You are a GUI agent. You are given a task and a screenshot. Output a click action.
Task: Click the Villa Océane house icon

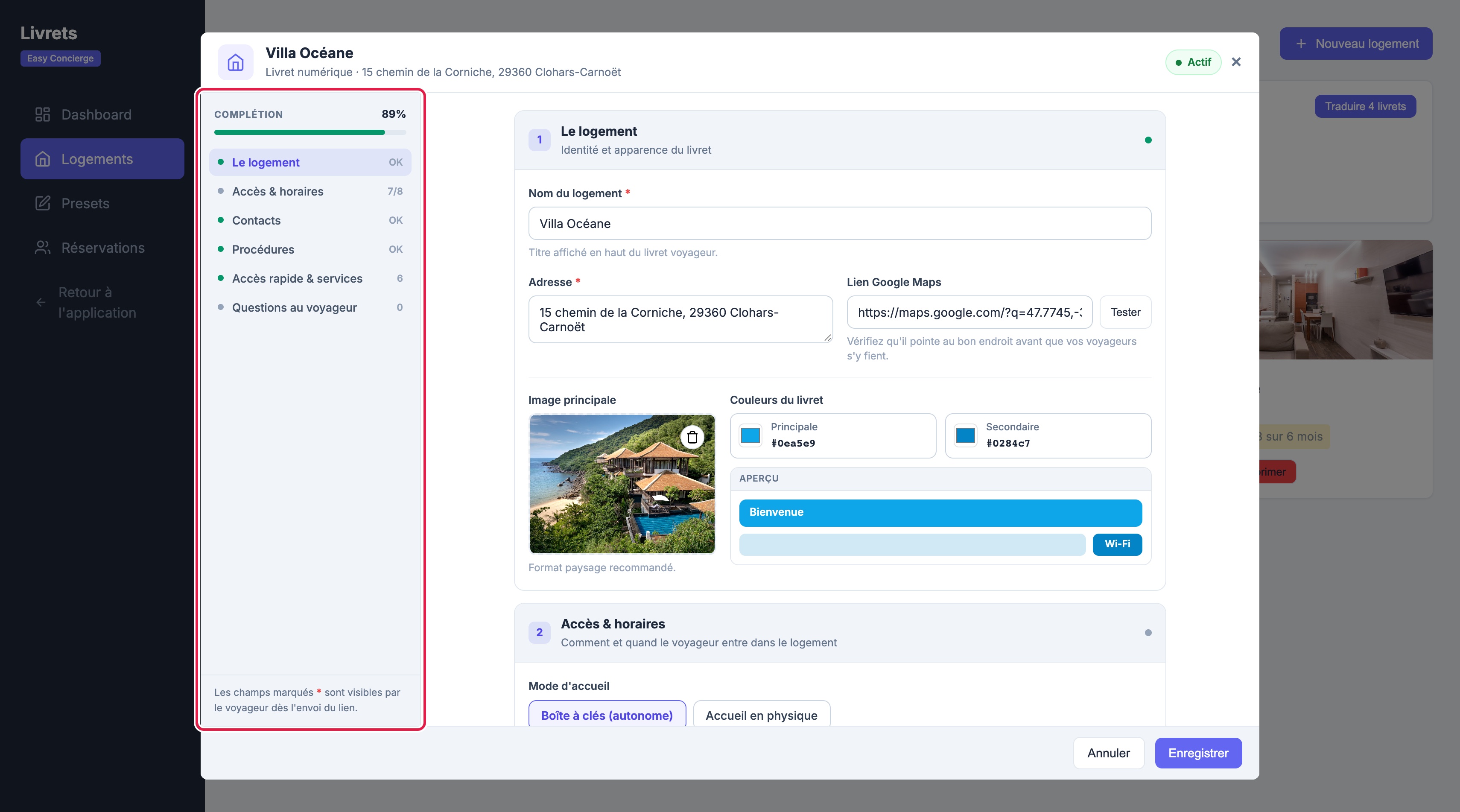pos(235,62)
